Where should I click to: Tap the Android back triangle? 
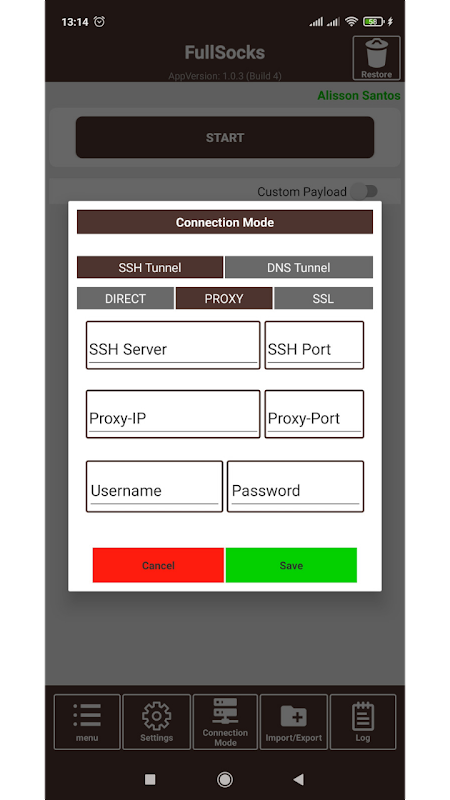click(298, 779)
